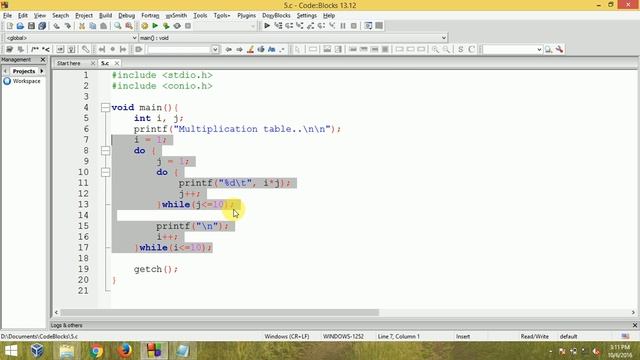The height and width of the screenshot is (360, 640).
Task: Toggle source icon labeled S
Action: point(461,49)
